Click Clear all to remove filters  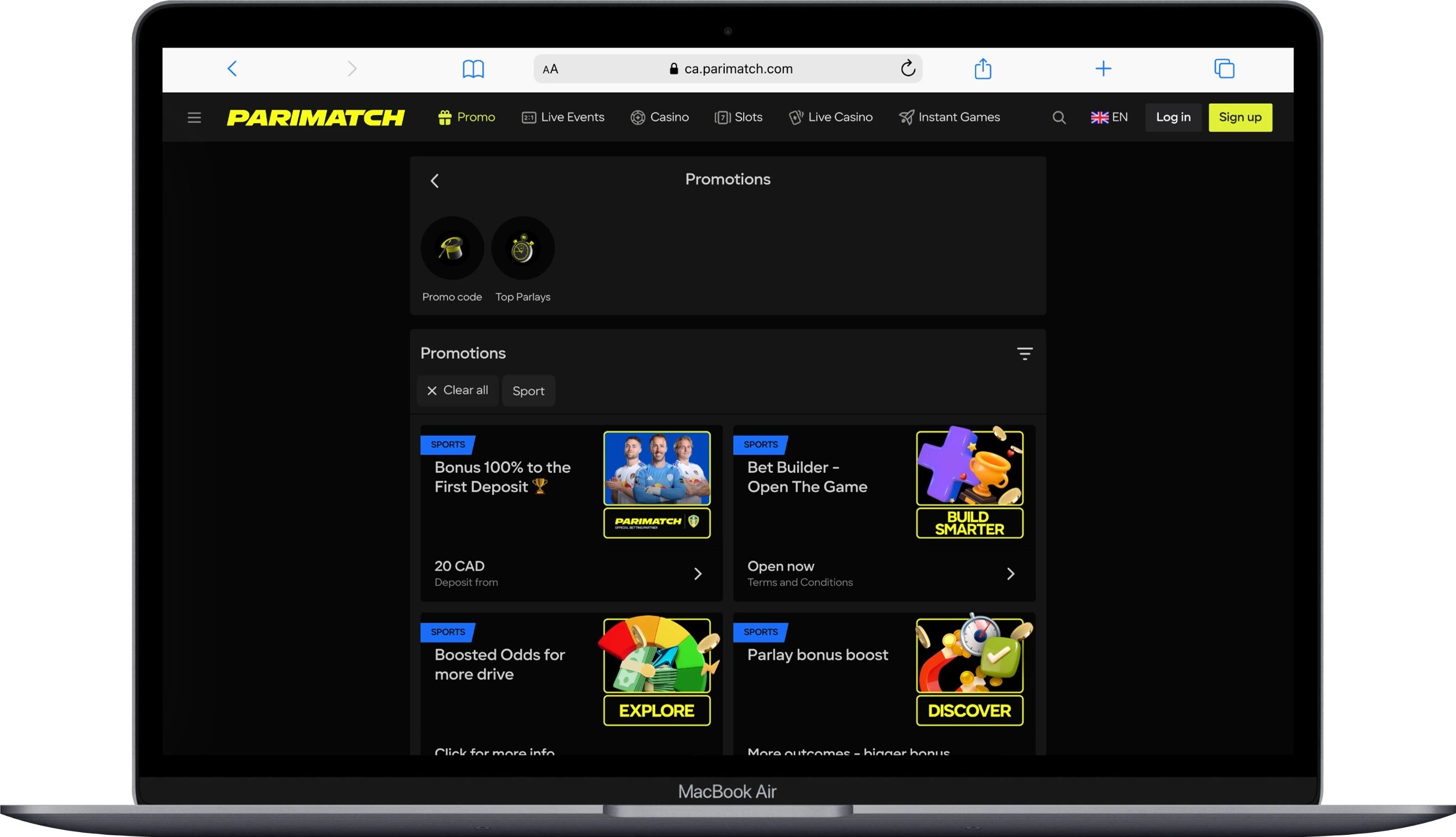point(457,390)
